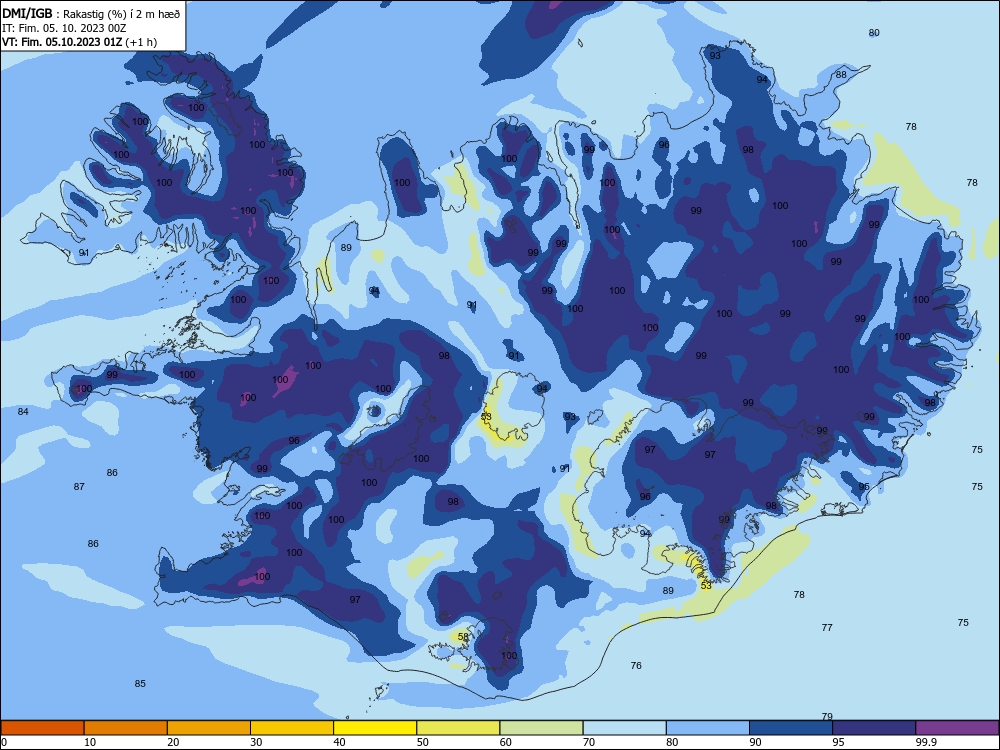Click the '76' humidity value over the sea
Screen dimensions: 1000x750
point(636,666)
